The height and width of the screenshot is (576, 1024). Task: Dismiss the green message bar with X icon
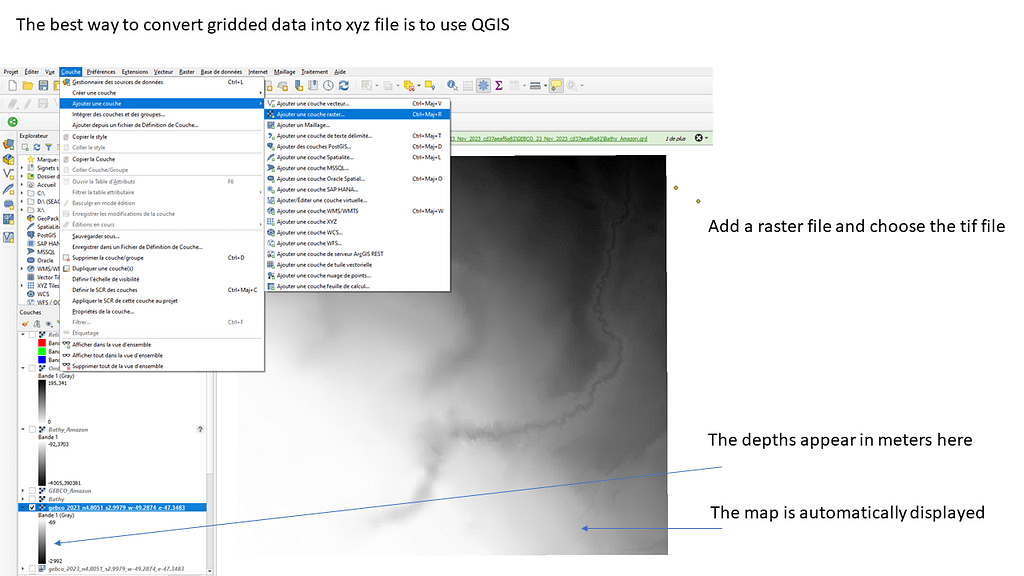point(699,138)
